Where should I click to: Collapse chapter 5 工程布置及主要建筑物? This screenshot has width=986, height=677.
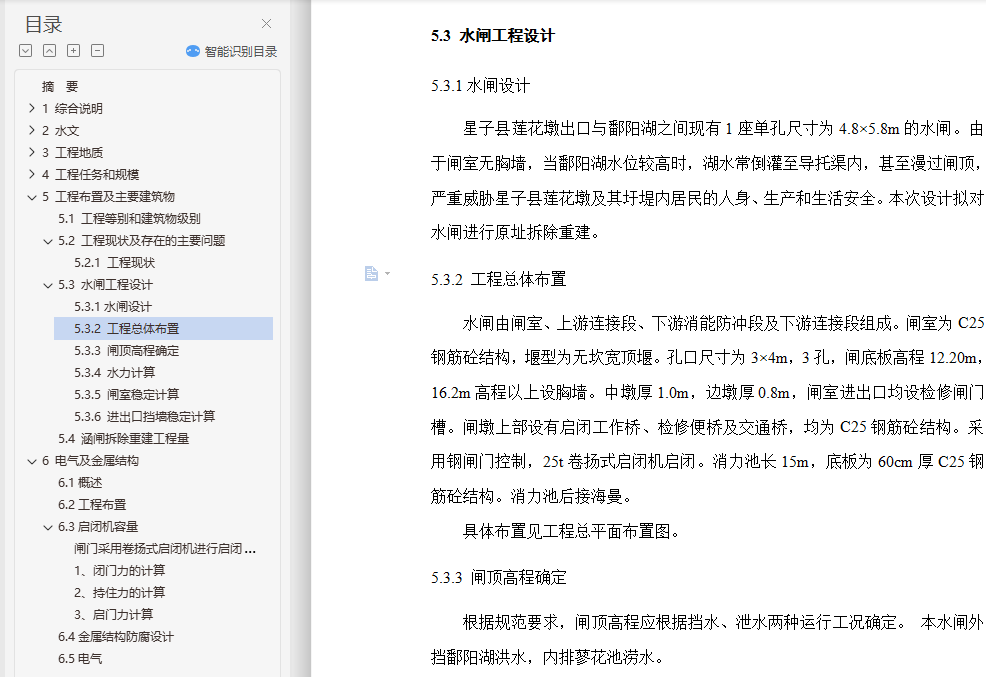(32, 197)
